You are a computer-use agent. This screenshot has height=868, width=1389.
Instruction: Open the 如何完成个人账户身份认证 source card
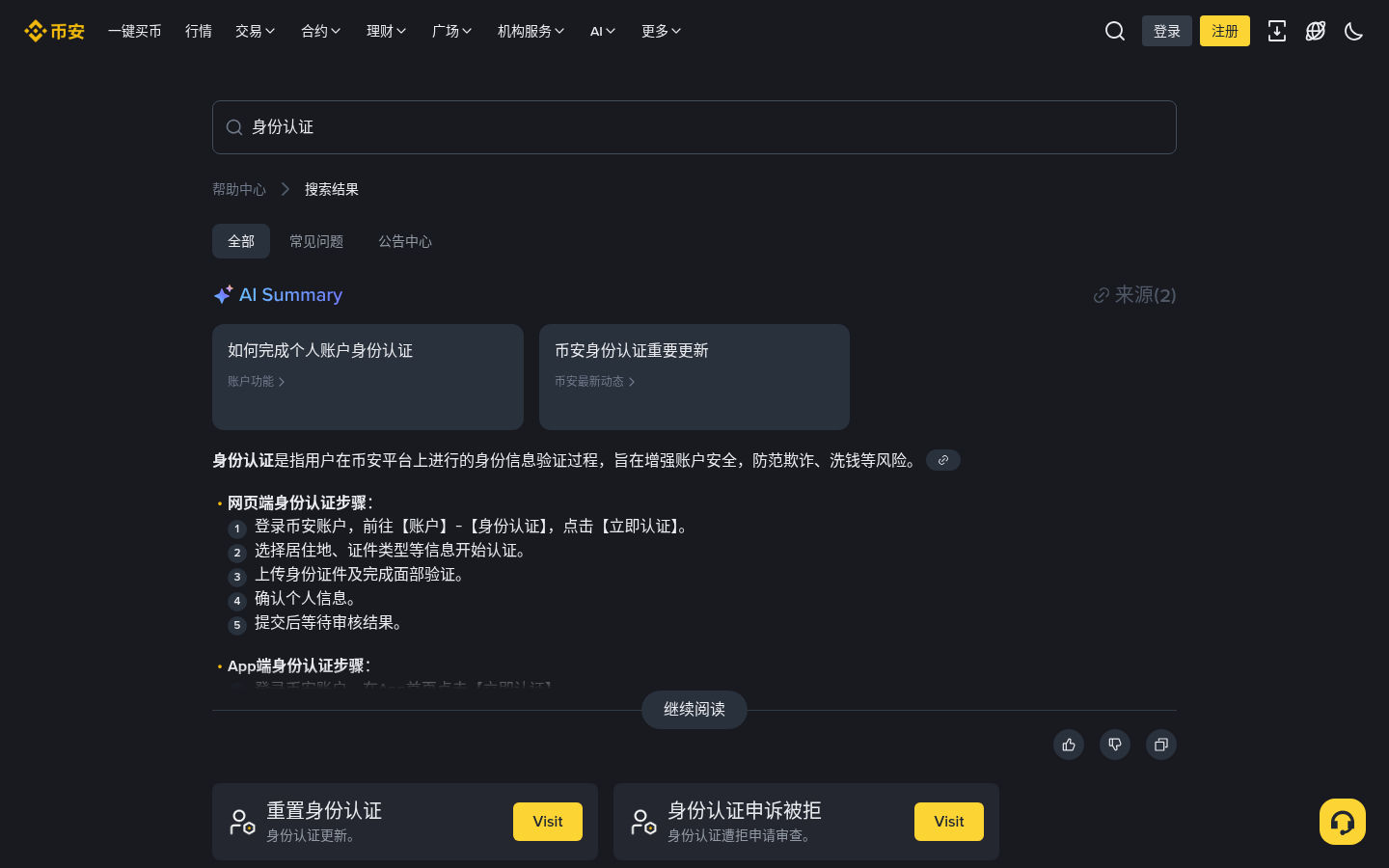click(x=368, y=377)
